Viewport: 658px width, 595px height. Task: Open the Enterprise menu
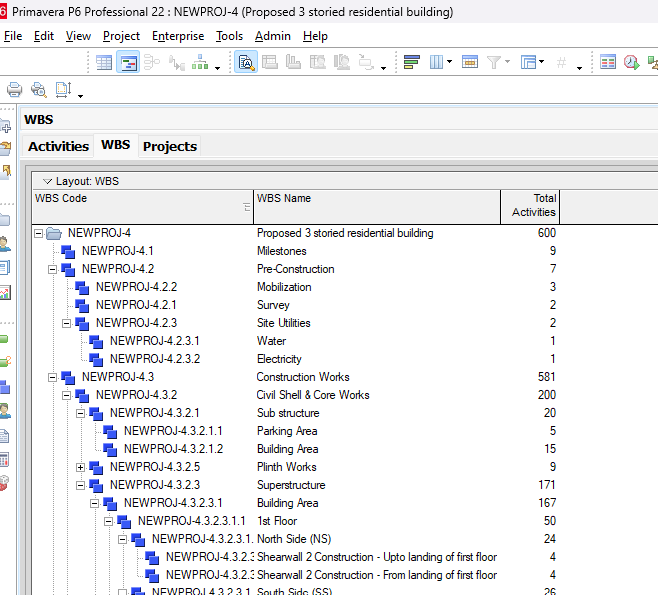coord(177,36)
